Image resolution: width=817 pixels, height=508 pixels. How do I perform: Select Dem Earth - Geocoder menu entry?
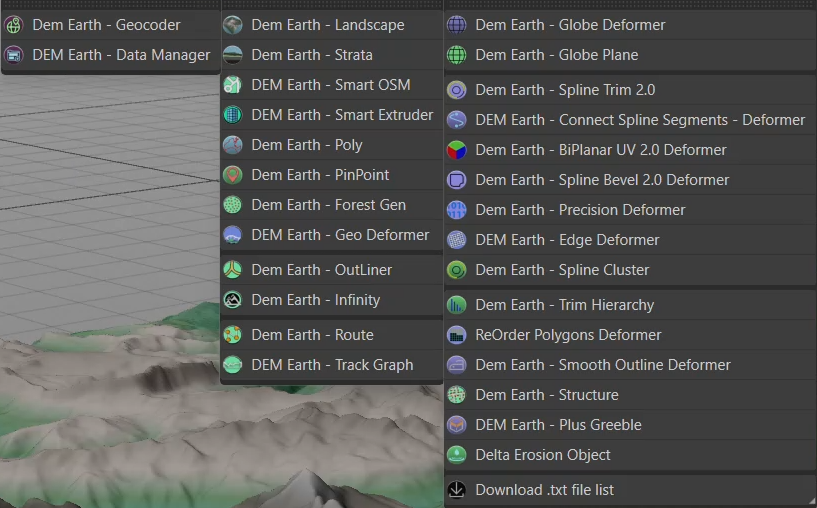pyautogui.click(x=111, y=25)
